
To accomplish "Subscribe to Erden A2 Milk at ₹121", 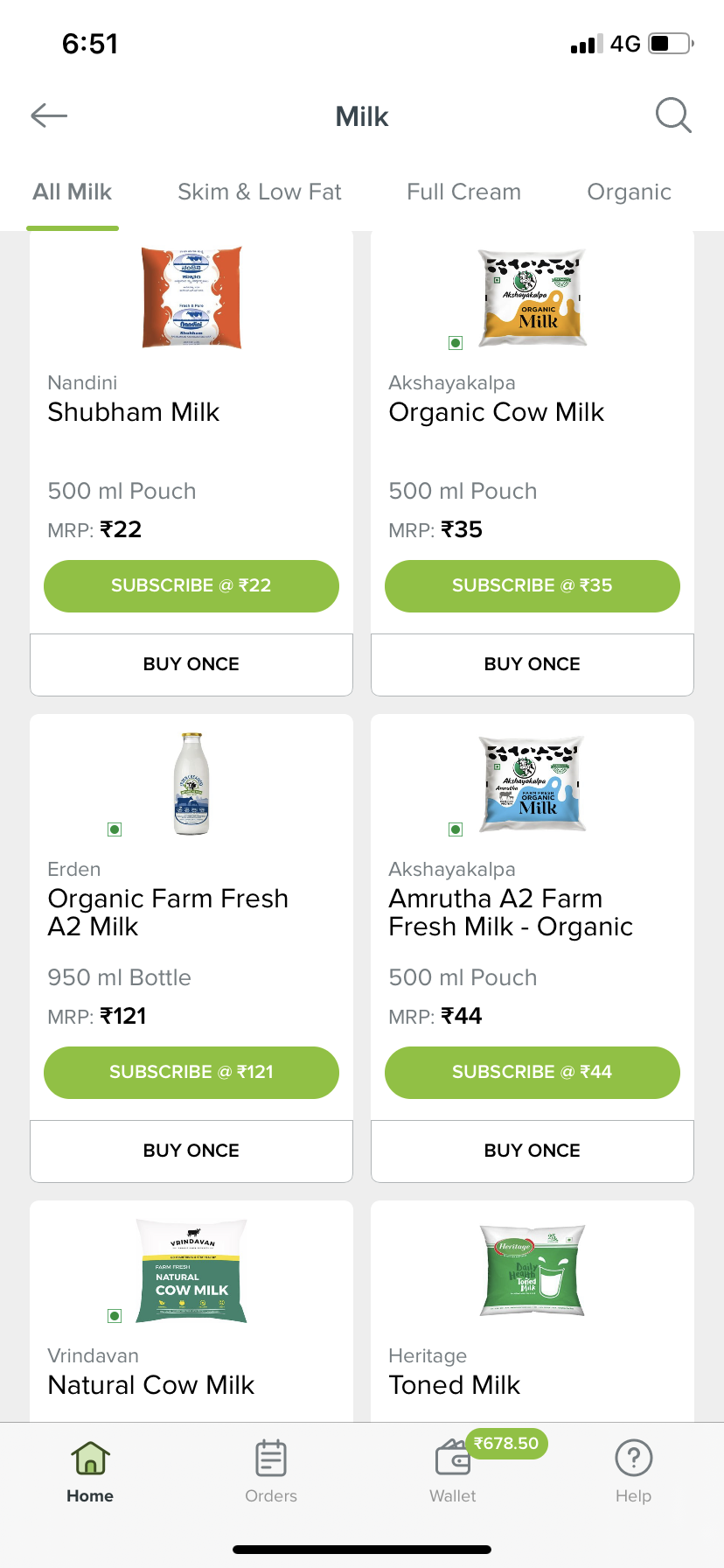I will coord(191,1072).
